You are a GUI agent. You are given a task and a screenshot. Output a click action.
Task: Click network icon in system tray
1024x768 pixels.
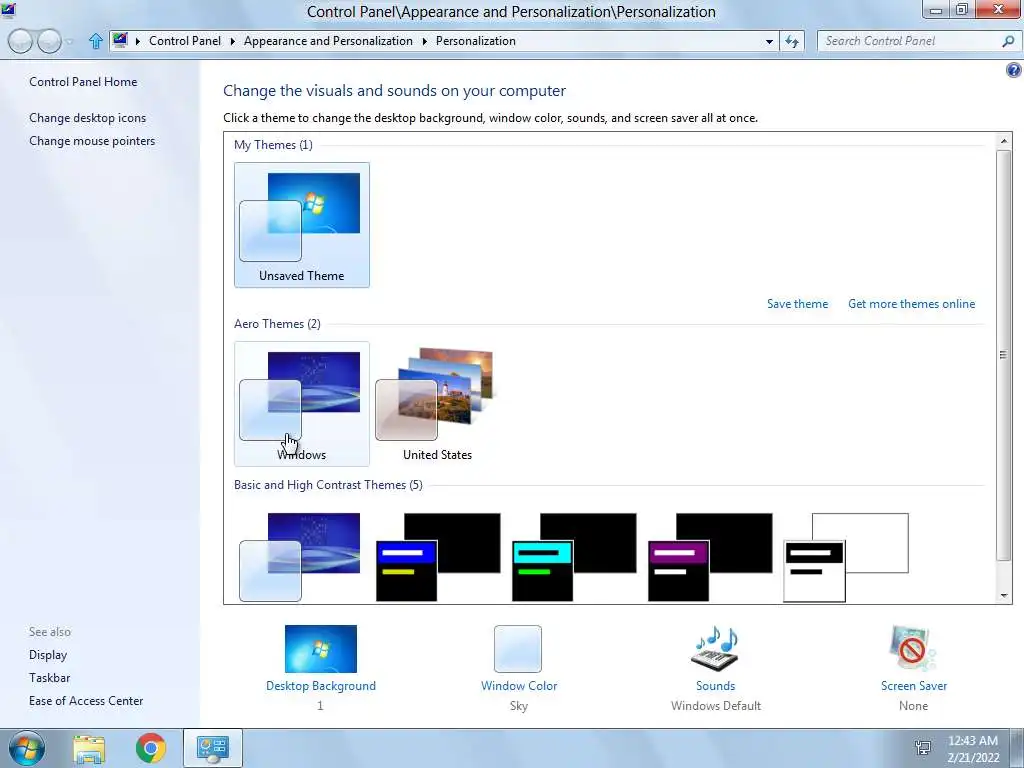(923, 748)
